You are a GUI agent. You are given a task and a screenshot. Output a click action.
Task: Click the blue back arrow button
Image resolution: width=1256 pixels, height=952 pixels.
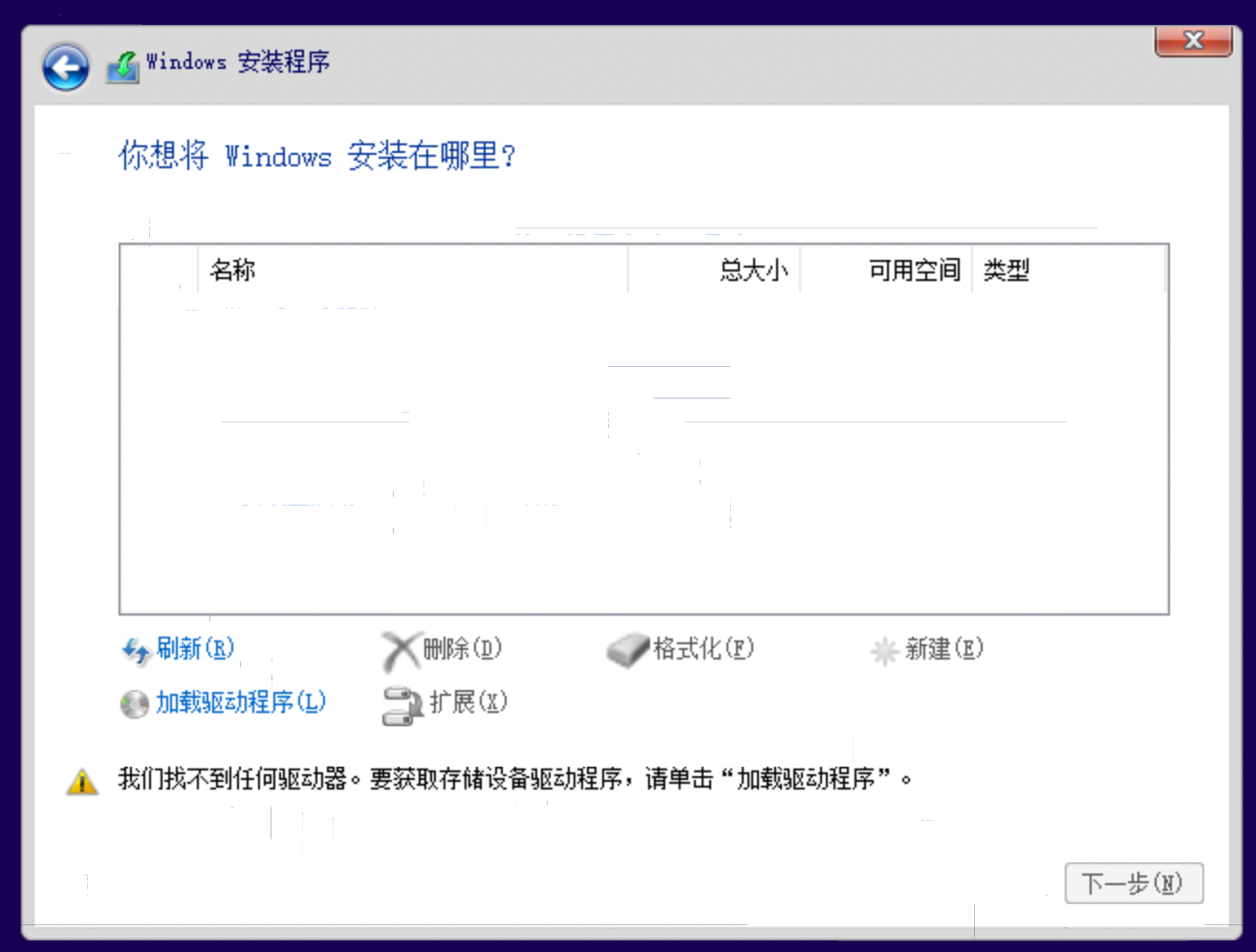tap(65, 67)
